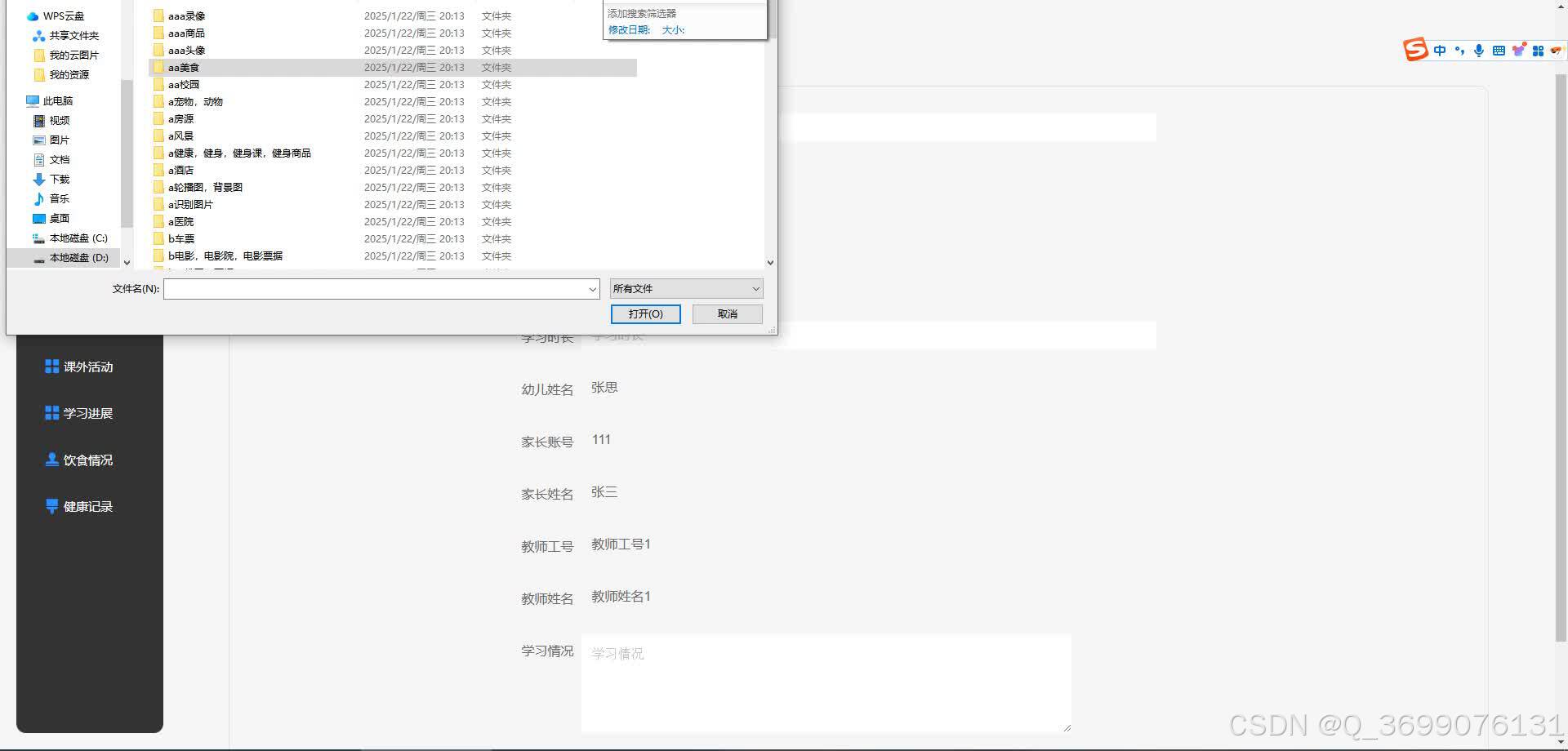Select the a识别图片 folder
This screenshot has width=1568, height=751.
pos(190,205)
